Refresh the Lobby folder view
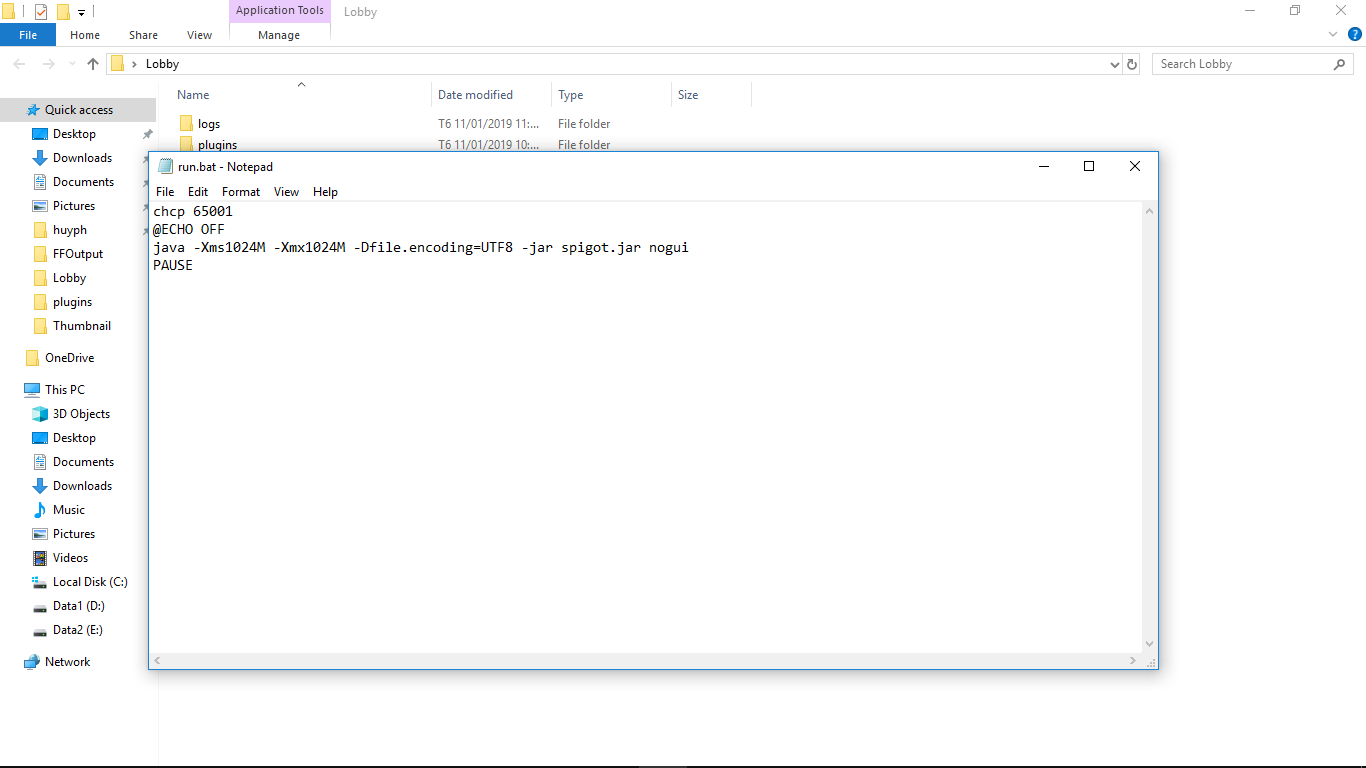The height and width of the screenshot is (768, 1366). pos(1132,64)
